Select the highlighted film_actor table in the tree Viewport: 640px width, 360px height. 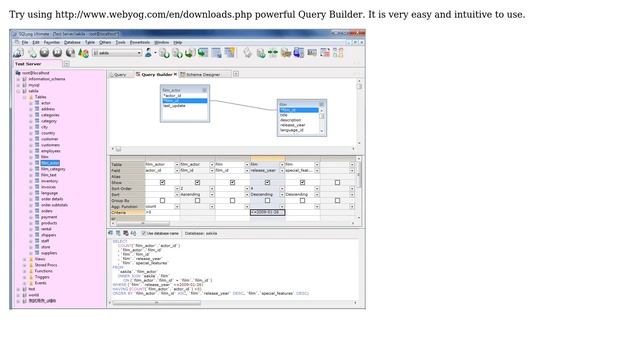tap(50, 163)
